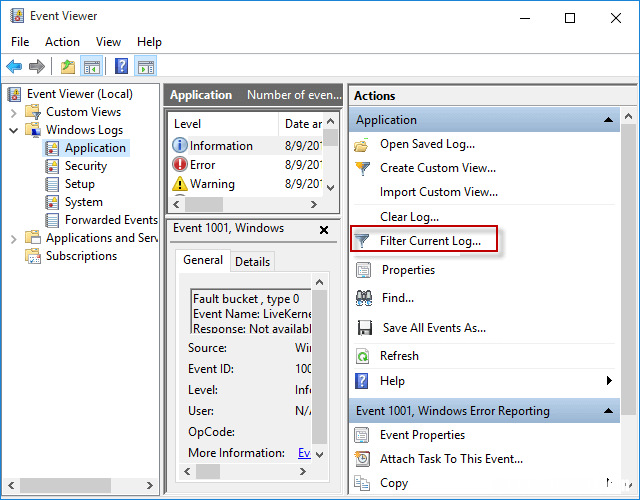Open the File menu
Image resolution: width=640 pixels, height=500 pixels.
click(20, 42)
